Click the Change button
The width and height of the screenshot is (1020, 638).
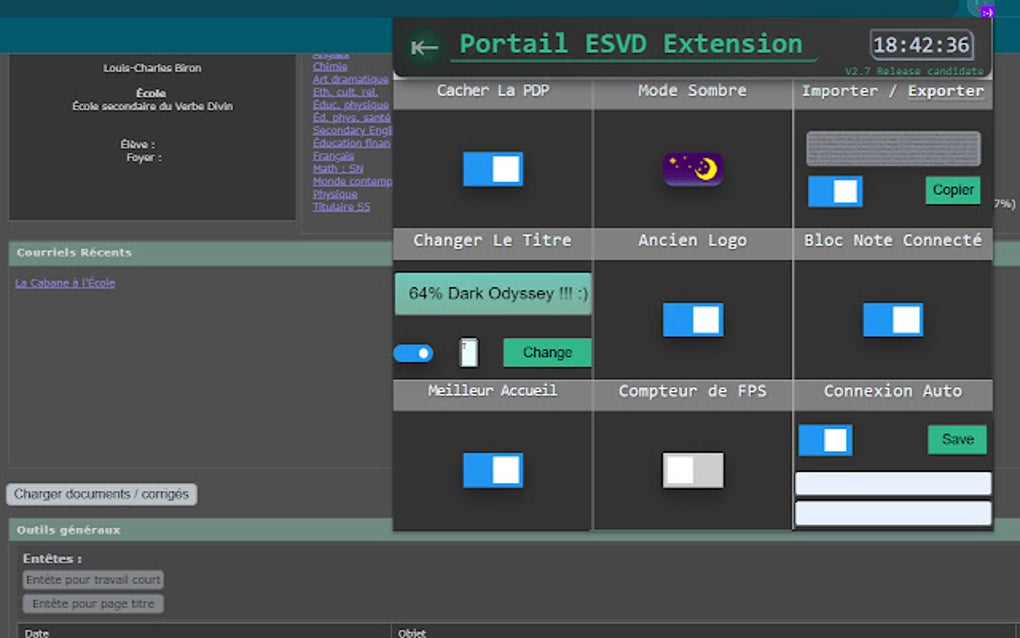[x=547, y=352]
